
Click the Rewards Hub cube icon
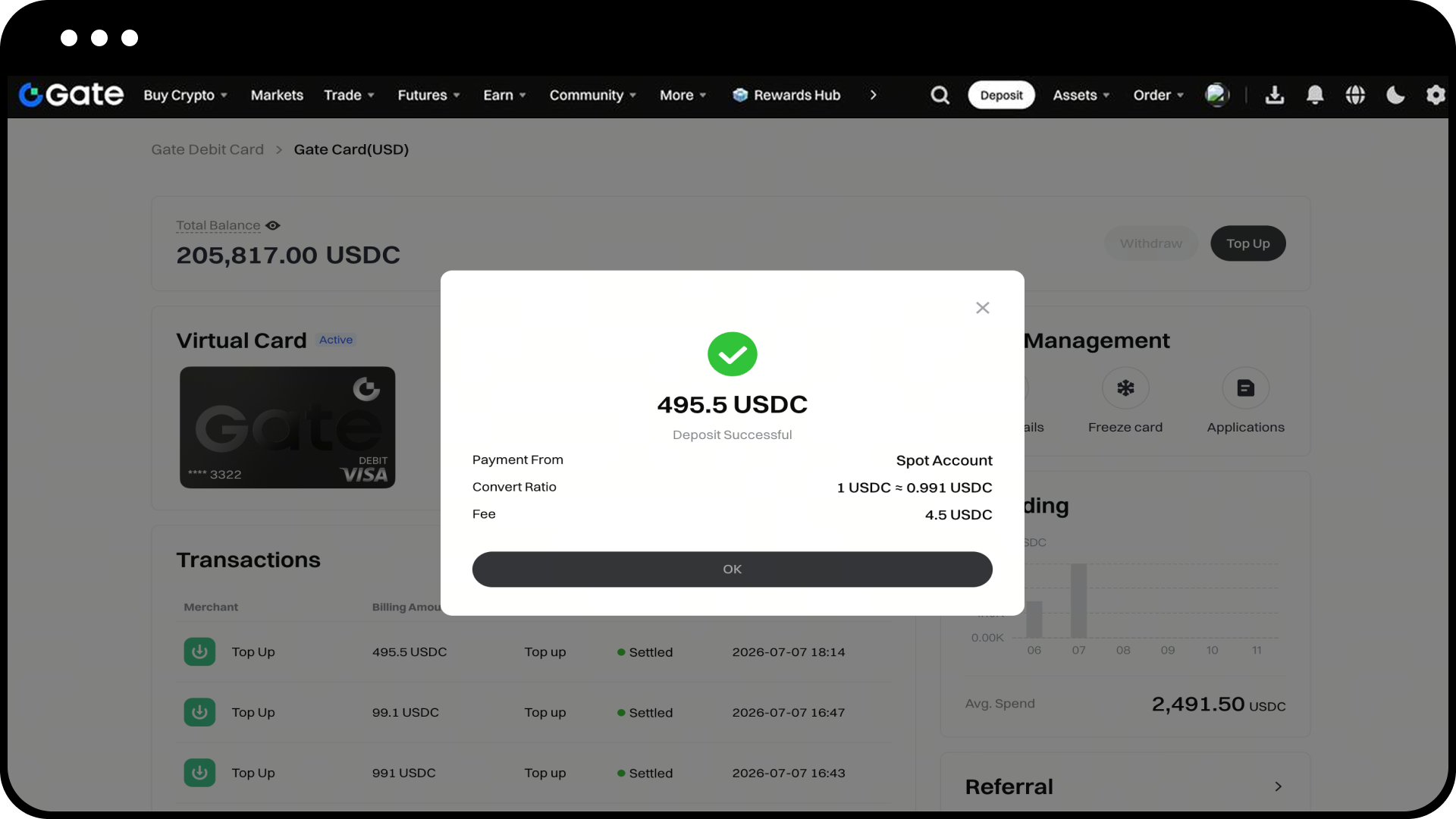click(x=740, y=95)
